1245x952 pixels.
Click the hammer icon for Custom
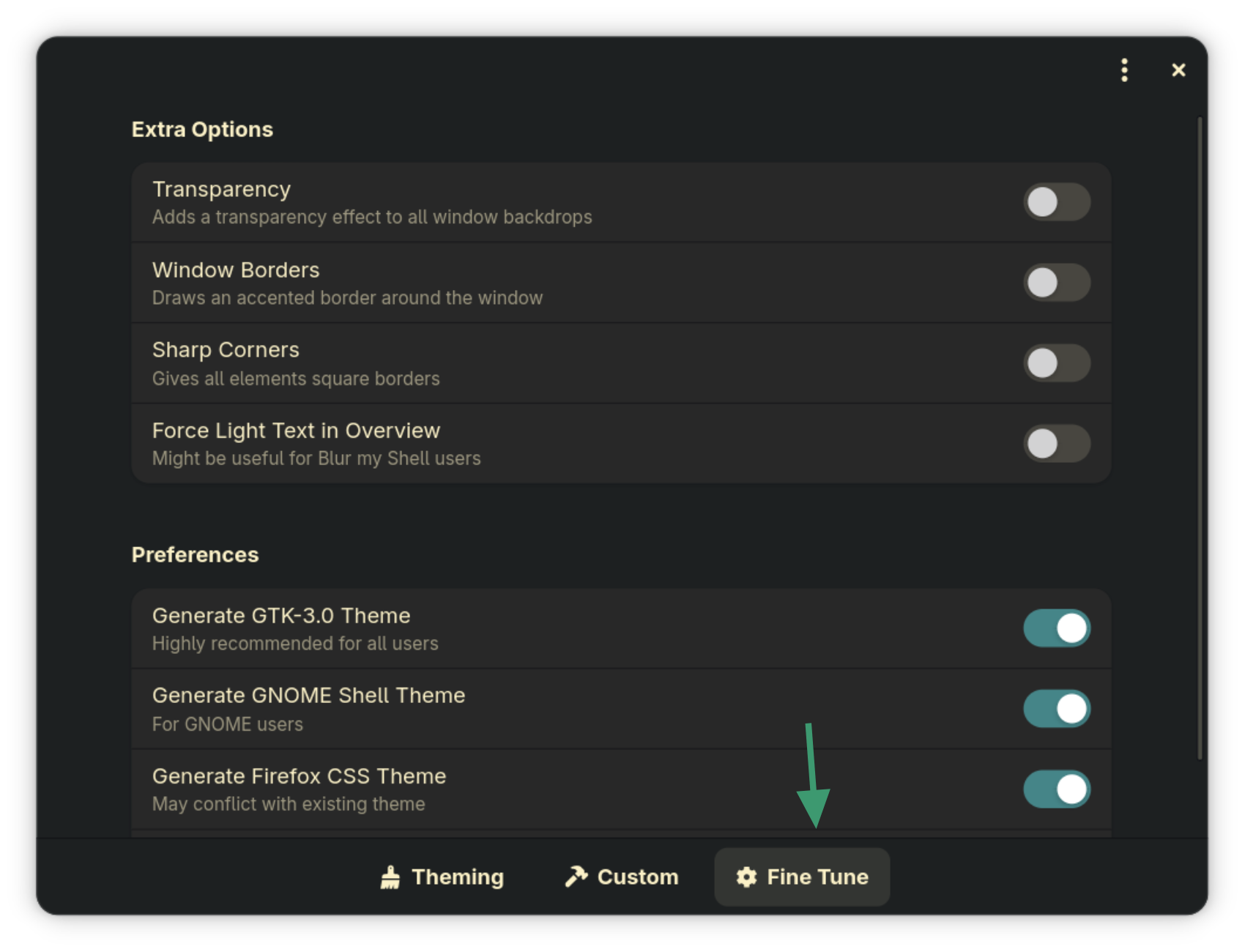coord(576,877)
